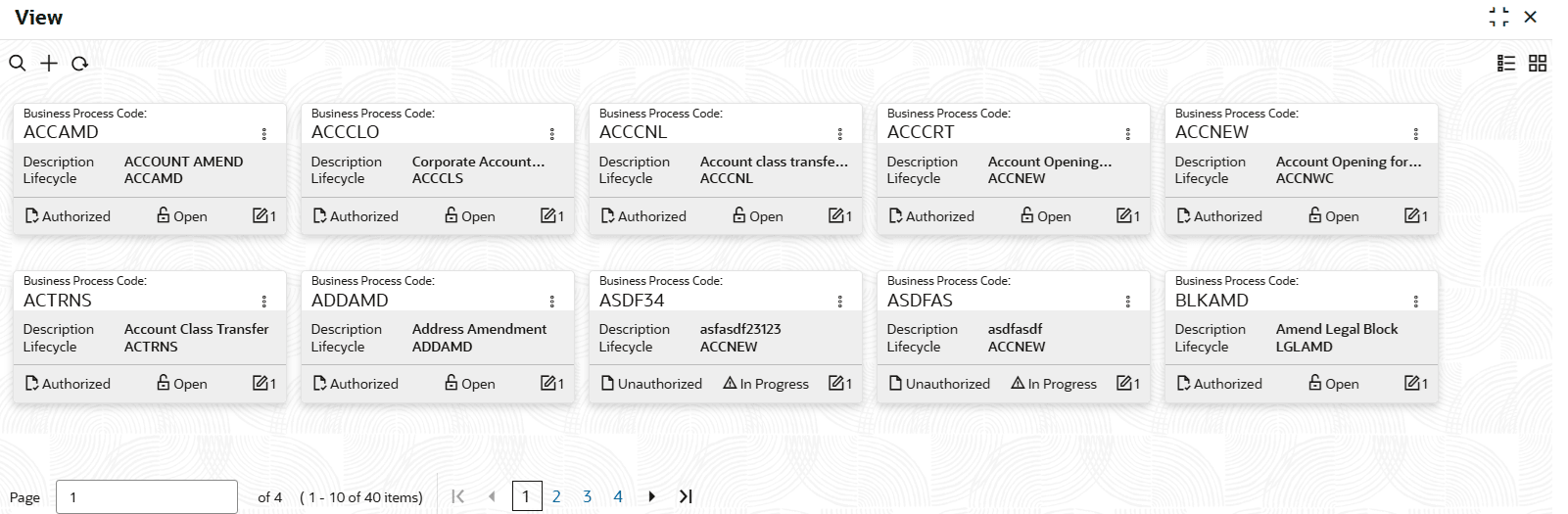Go to the next page arrow
Image resolution: width=1568 pixels, height=514 pixels.
pos(651,496)
